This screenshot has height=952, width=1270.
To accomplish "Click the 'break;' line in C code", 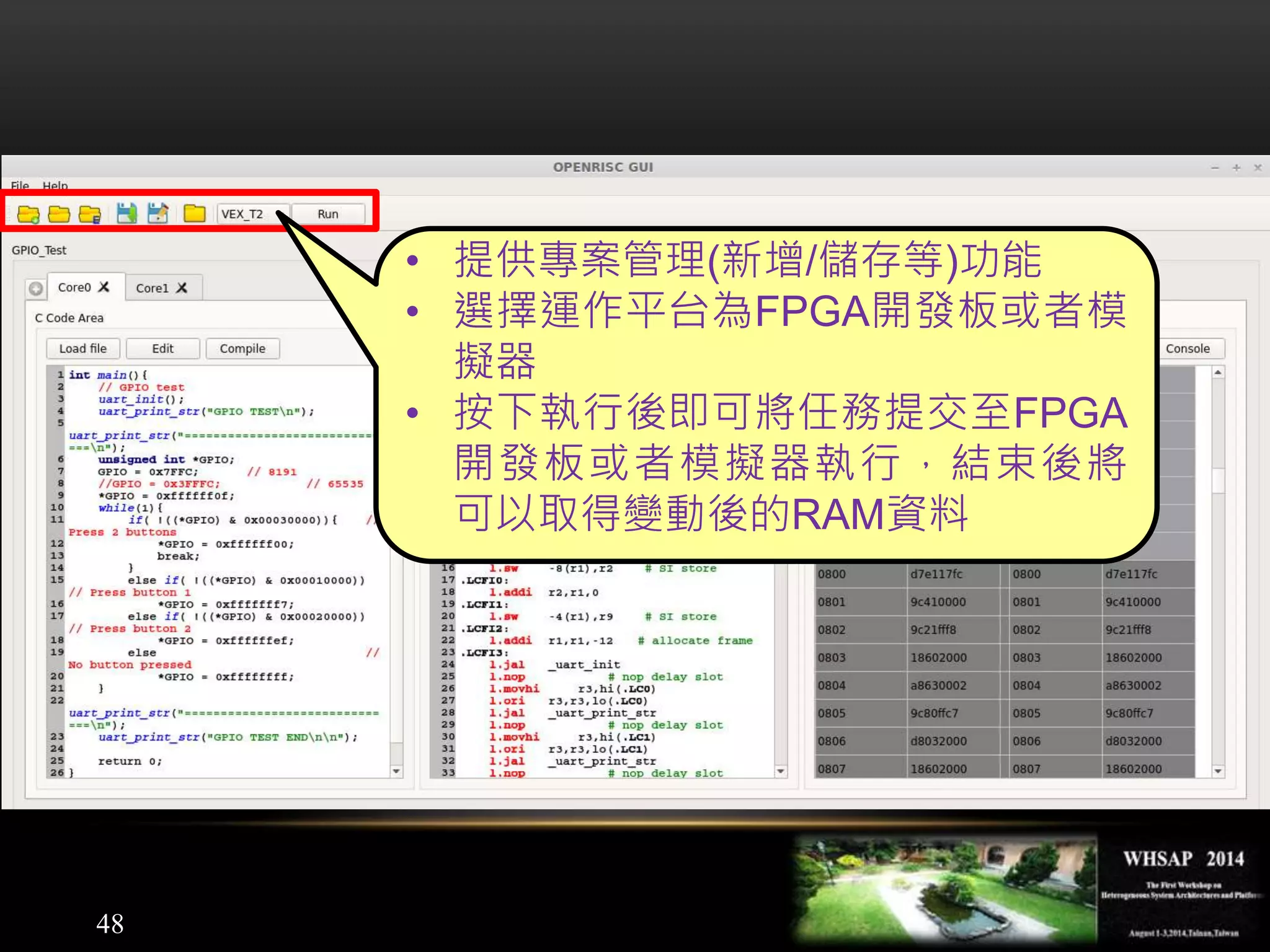I will pos(178,556).
